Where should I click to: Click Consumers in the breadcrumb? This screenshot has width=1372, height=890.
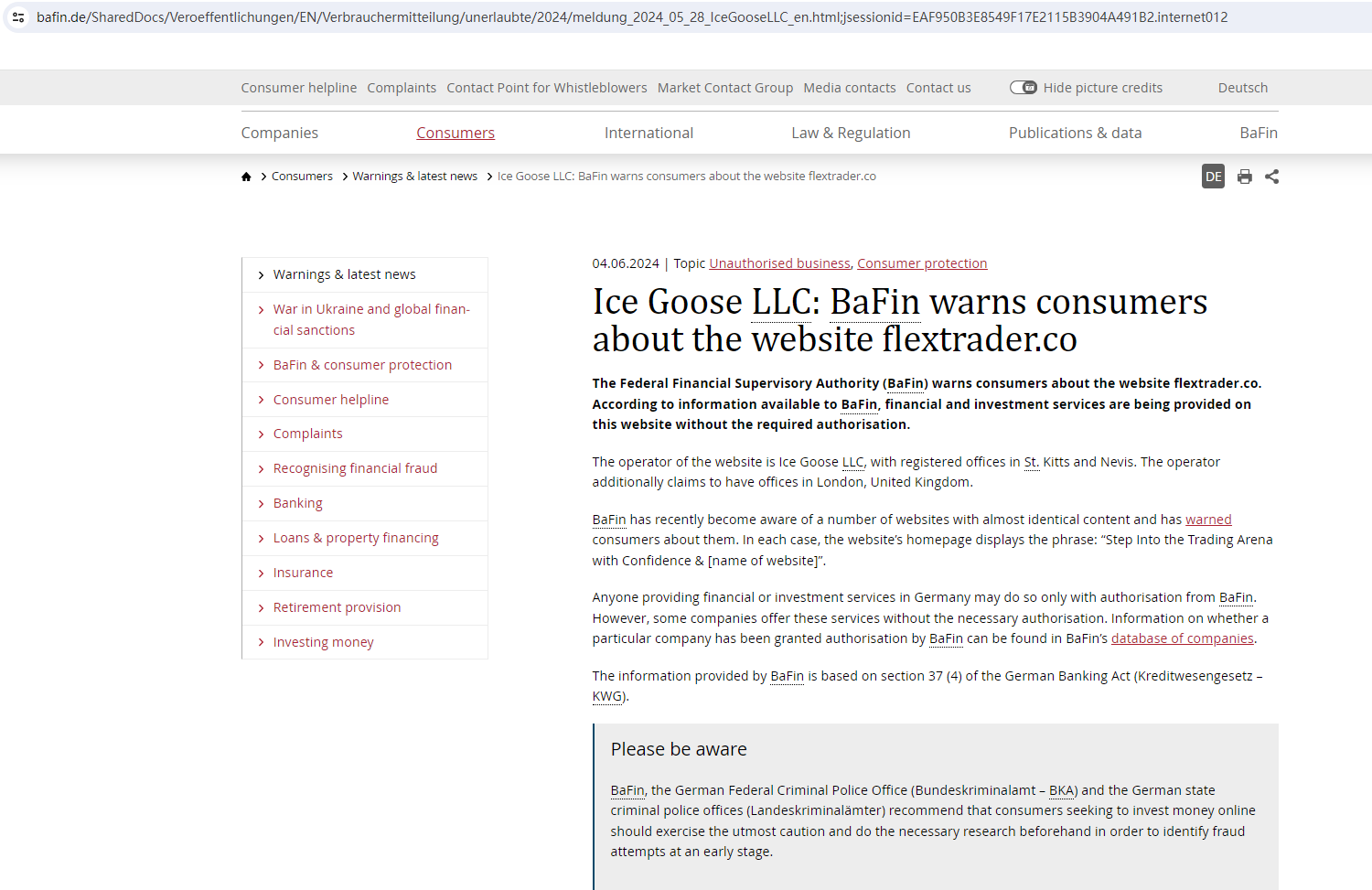coord(302,177)
